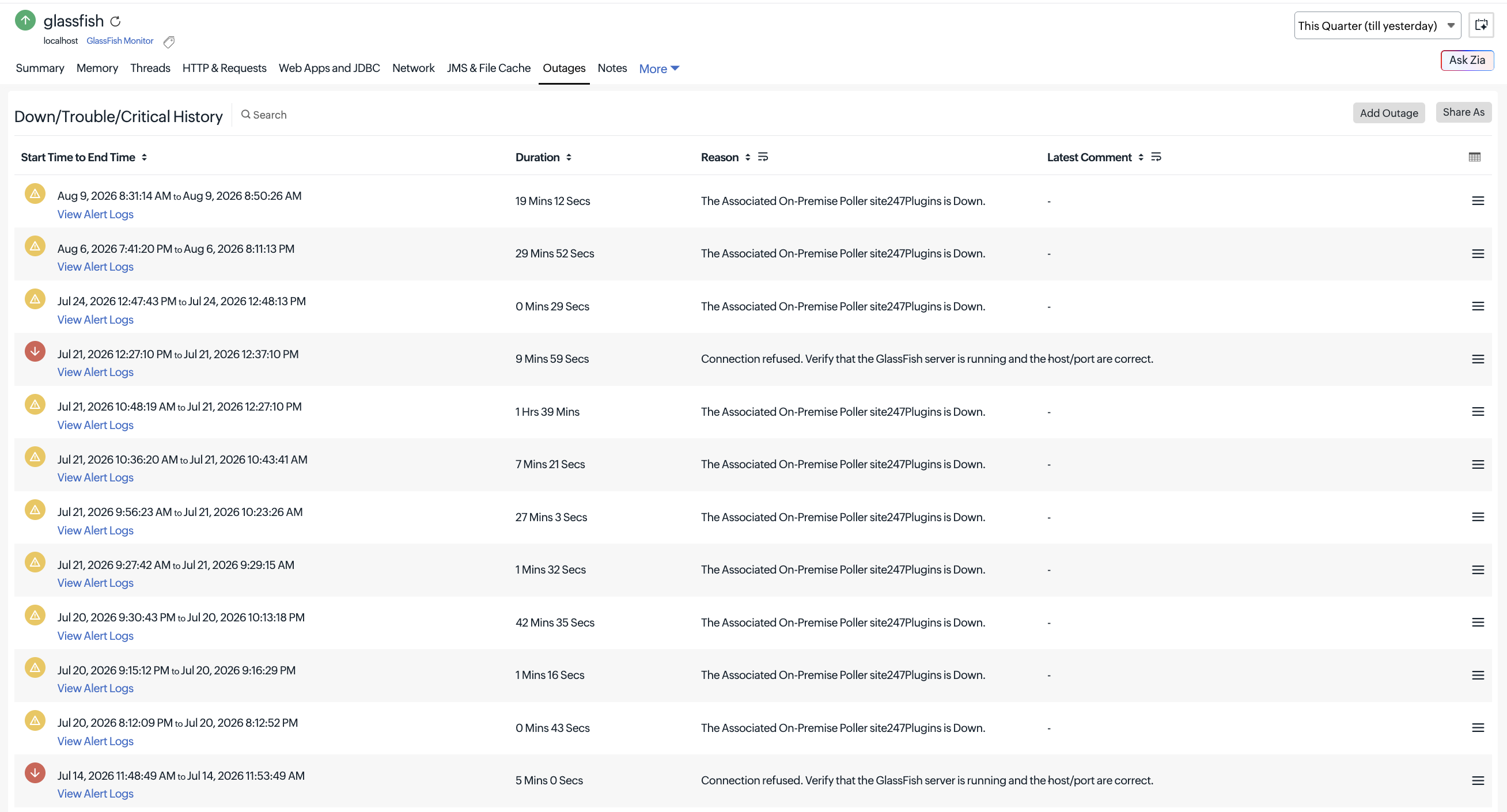The height and width of the screenshot is (812, 1507).
Task: View Alert Logs for Jul 20 8:12:09 PM outage
Action: tap(96, 741)
